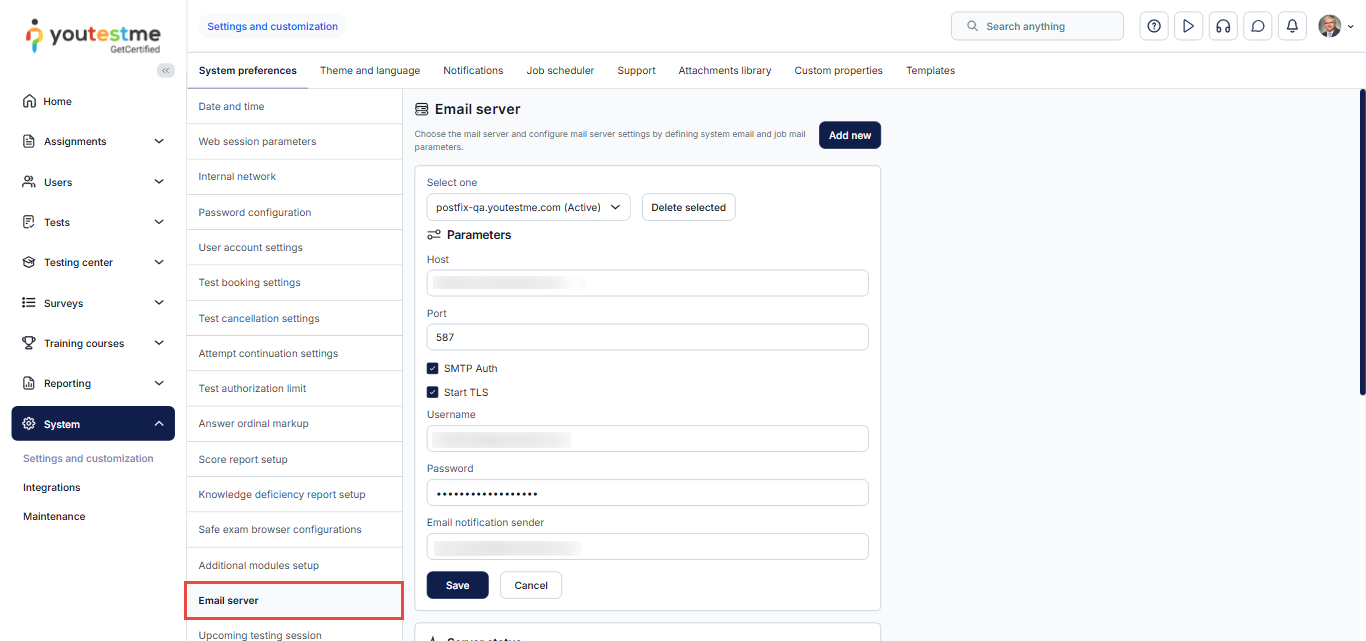Disable the Start TLS checkbox
This screenshot has width=1366, height=641.
coord(433,392)
